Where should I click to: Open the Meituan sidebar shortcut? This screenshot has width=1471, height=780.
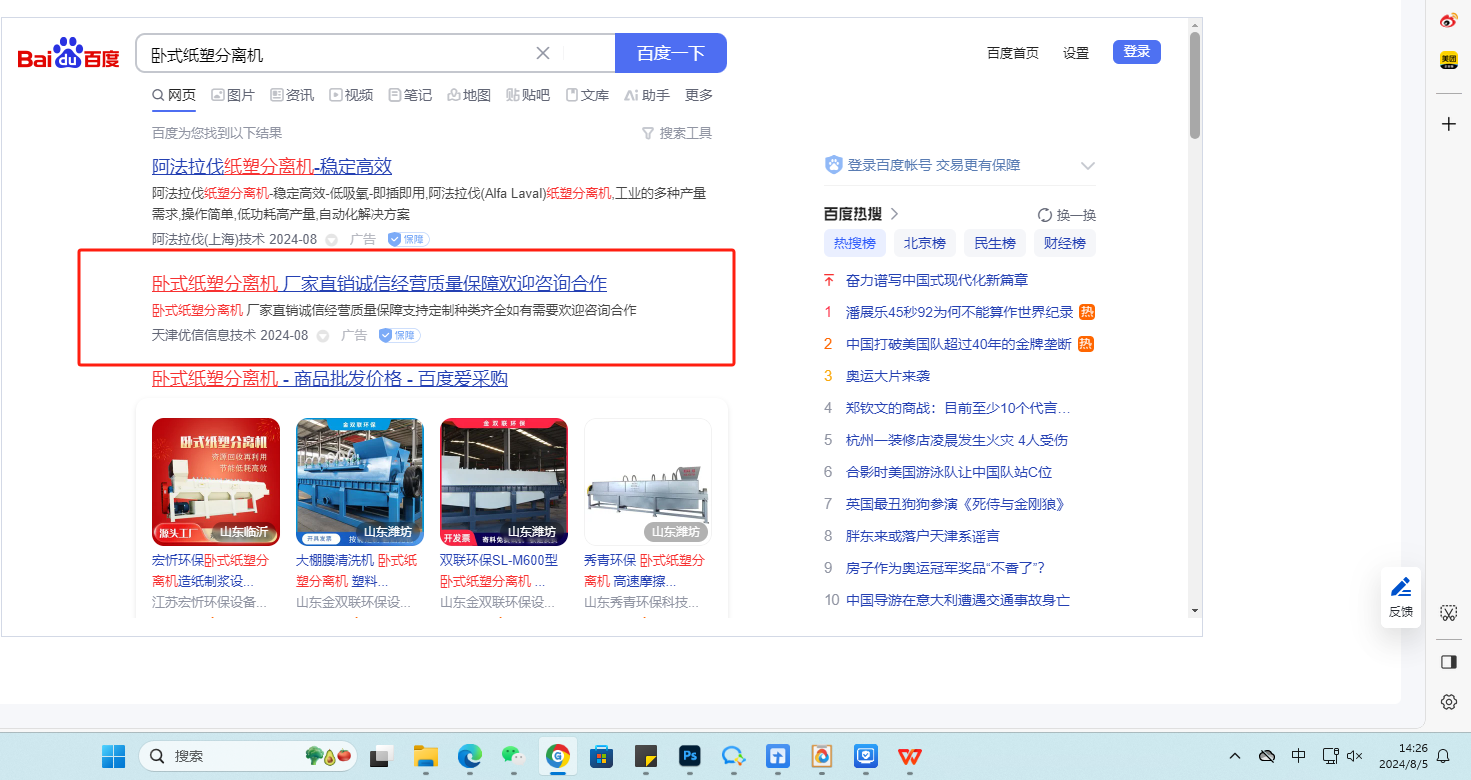click(x=1448, y=61)
